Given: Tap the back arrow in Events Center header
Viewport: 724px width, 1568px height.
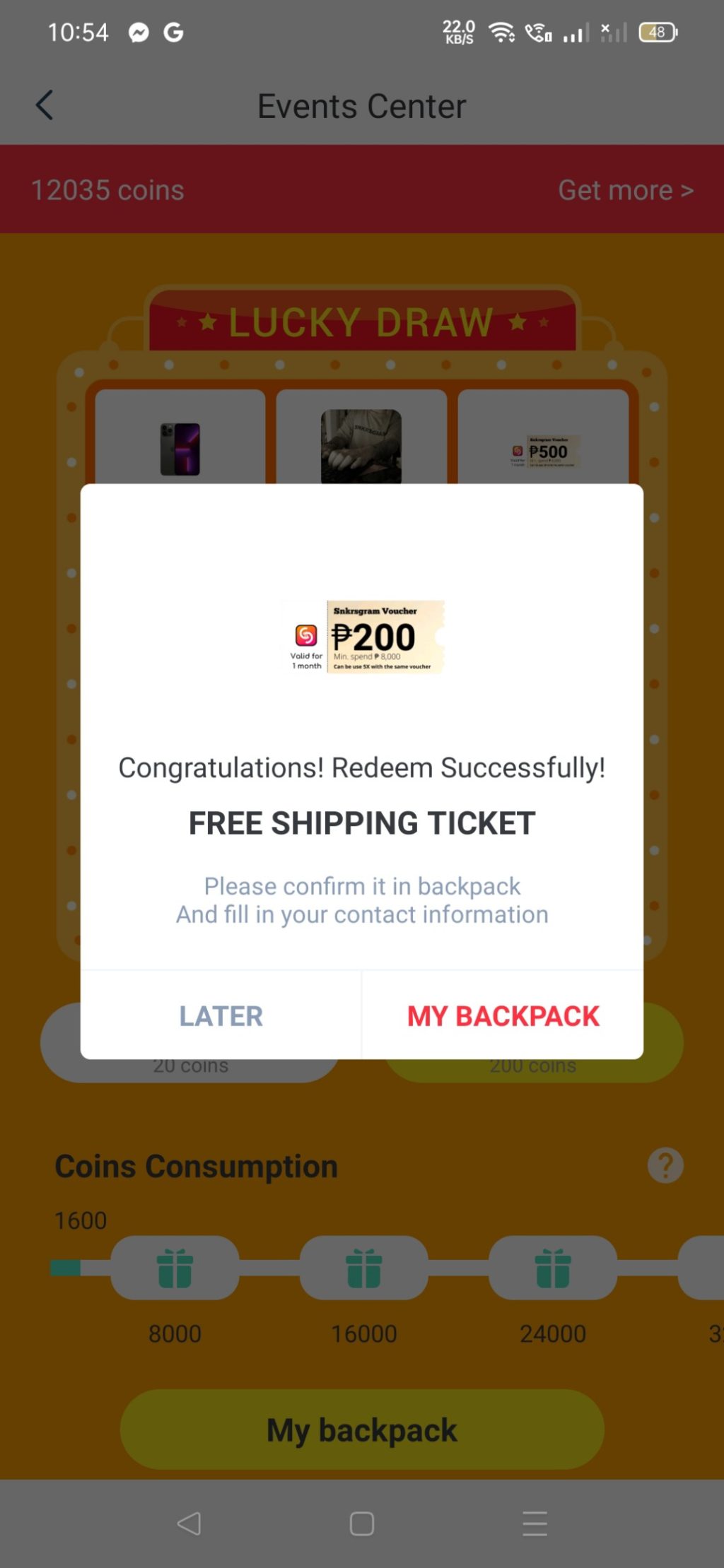Looking at the screenshot, I should 45,105.
